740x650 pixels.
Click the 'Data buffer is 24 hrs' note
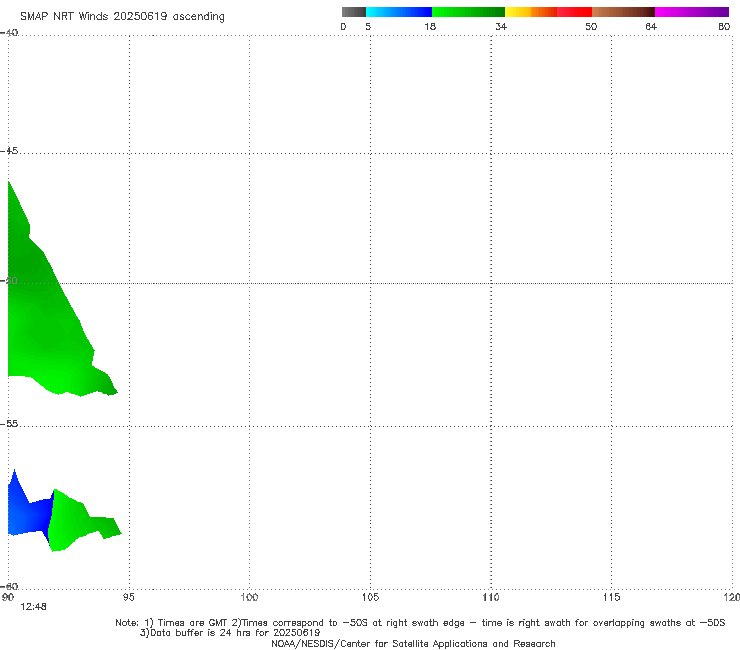(230, 633)
